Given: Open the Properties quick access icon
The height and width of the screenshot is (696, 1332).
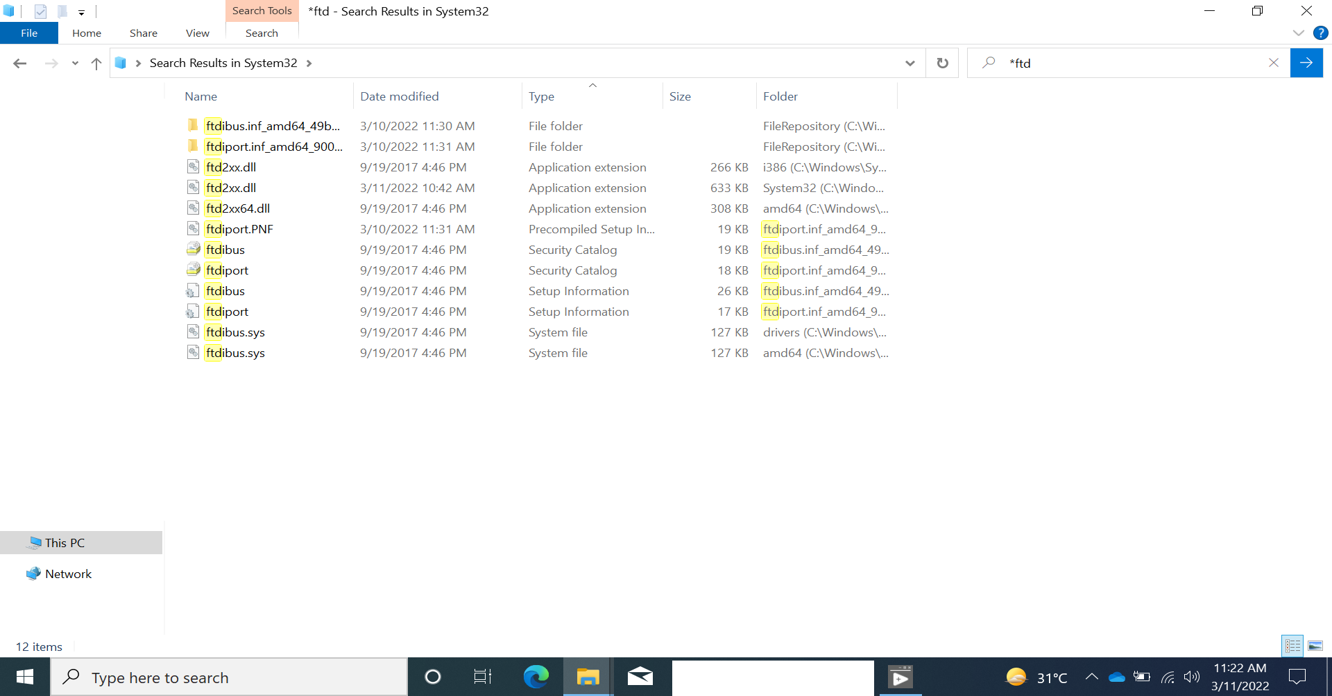Looking at the screenshot, I should coord(41,11).
